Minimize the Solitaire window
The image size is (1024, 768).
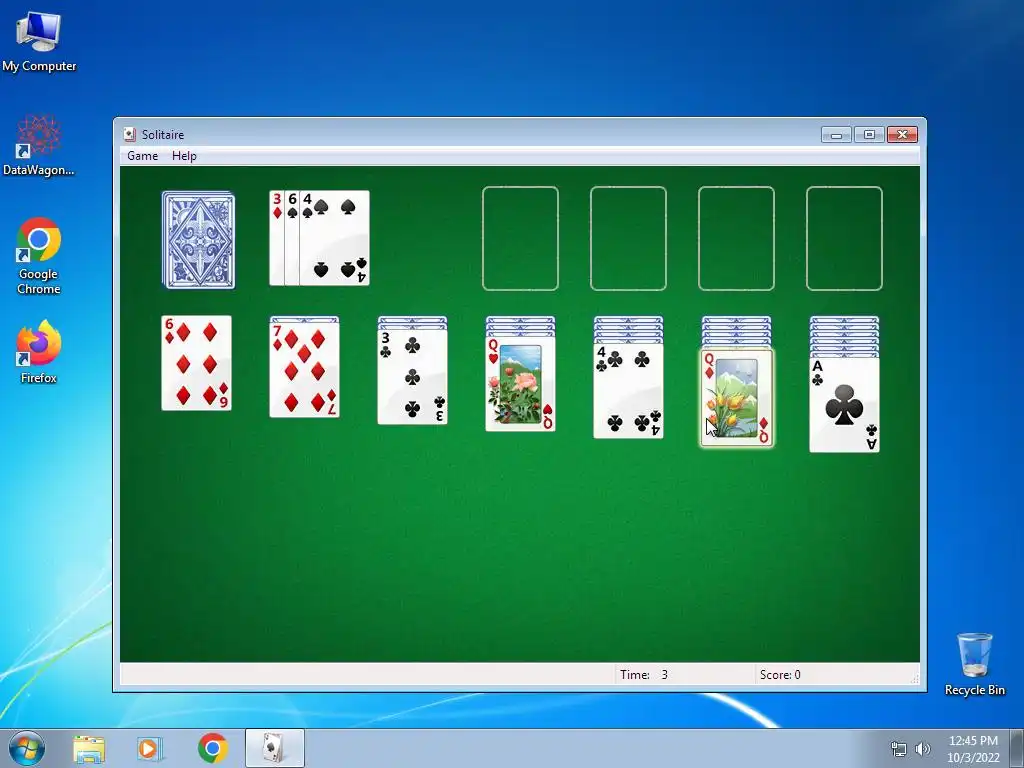pos(837,135)
